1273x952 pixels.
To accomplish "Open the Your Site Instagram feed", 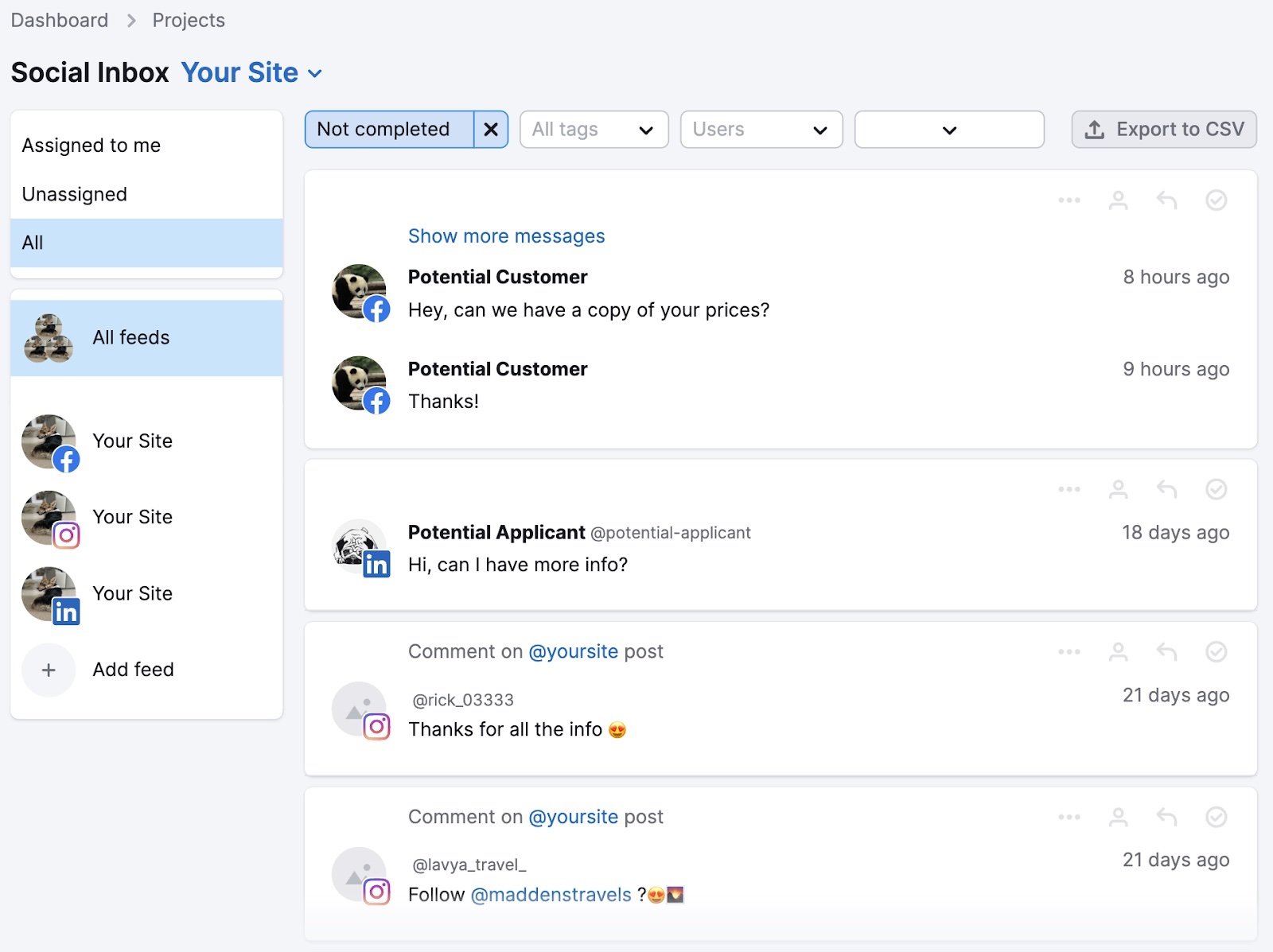I will tap(132, 517).
